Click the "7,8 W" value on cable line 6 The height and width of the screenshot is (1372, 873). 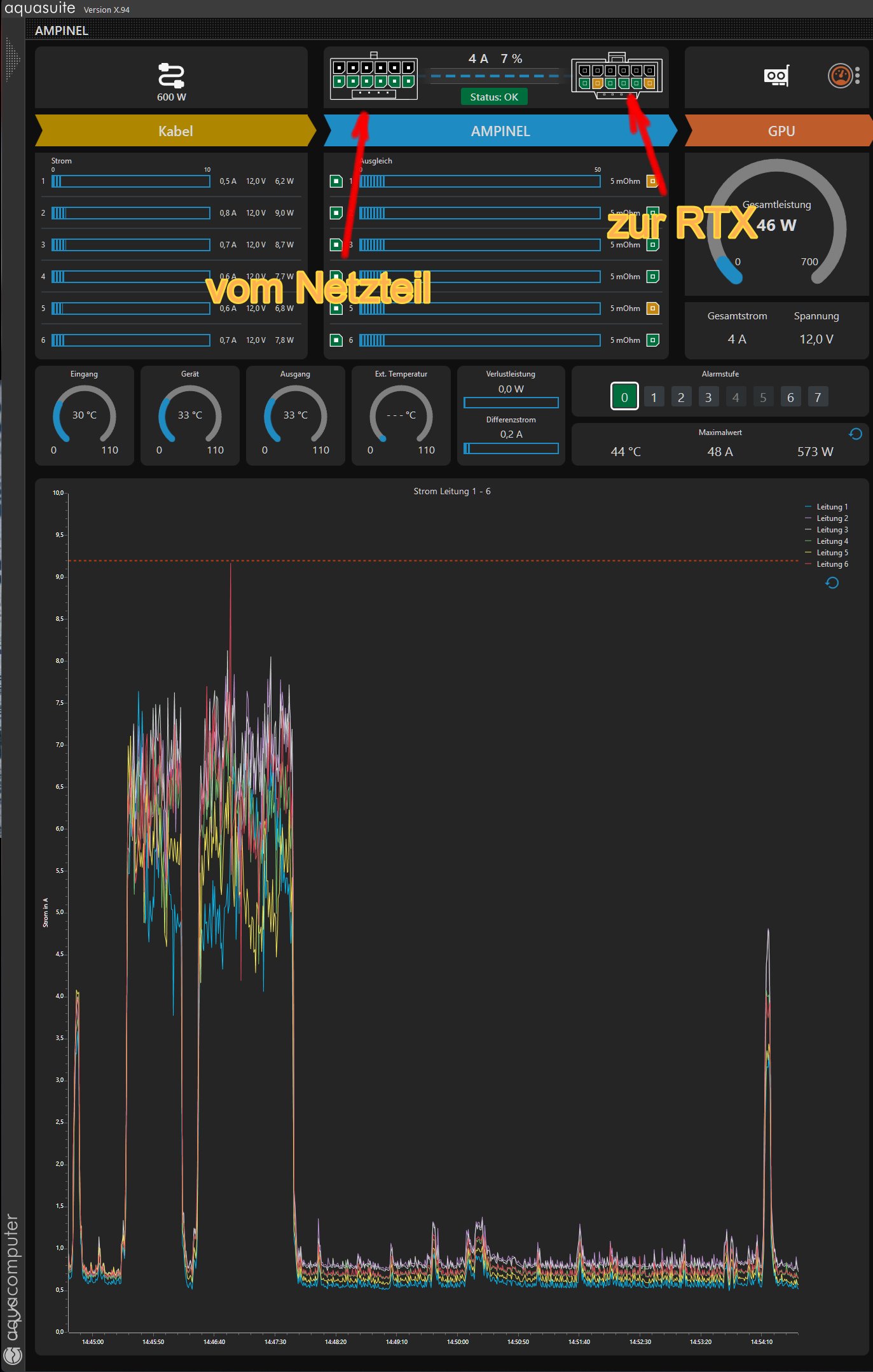click(284, 340)
